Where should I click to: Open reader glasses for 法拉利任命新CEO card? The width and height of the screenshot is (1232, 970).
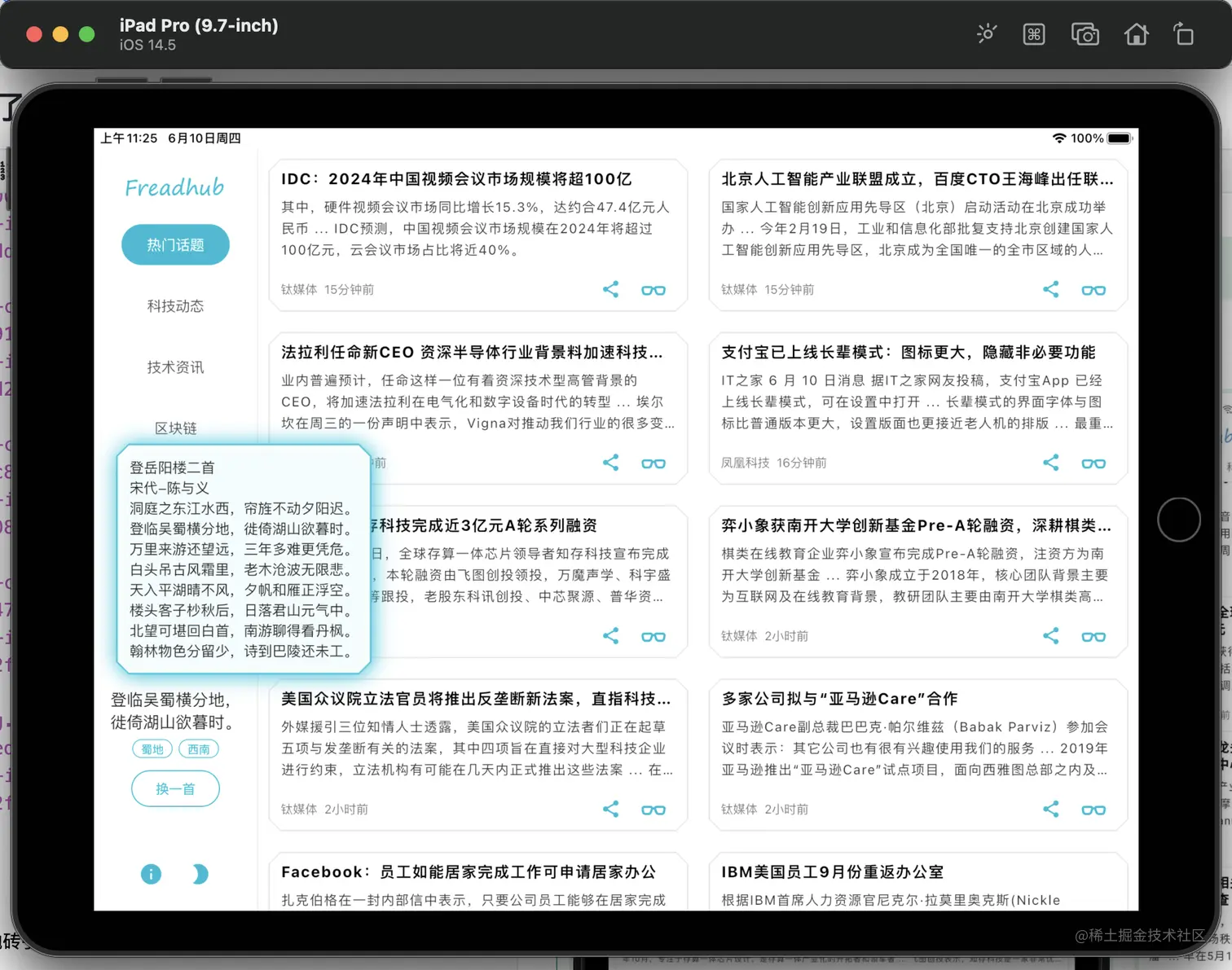coord(653,463)
